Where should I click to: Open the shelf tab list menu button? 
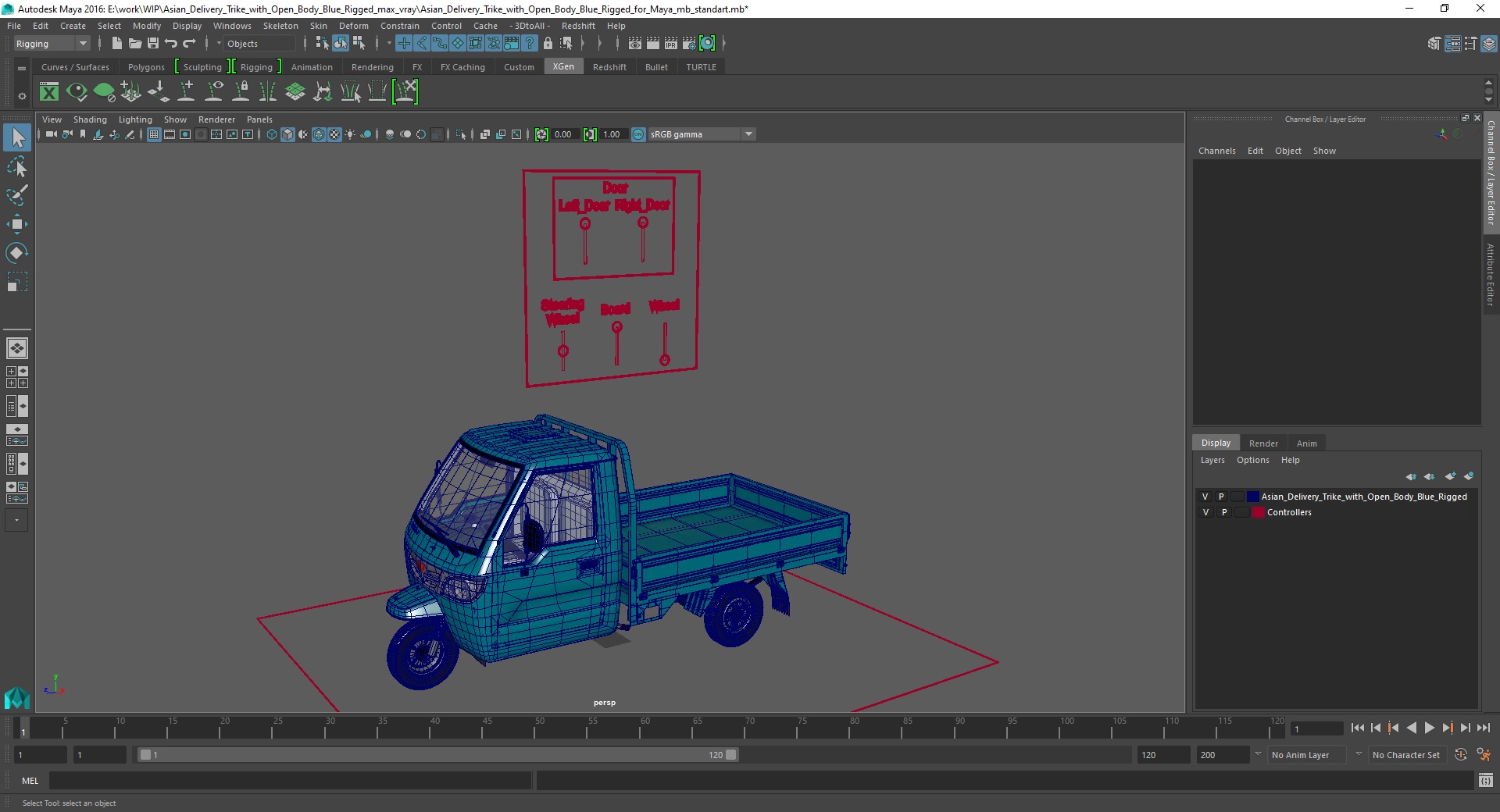click(22, 68)
